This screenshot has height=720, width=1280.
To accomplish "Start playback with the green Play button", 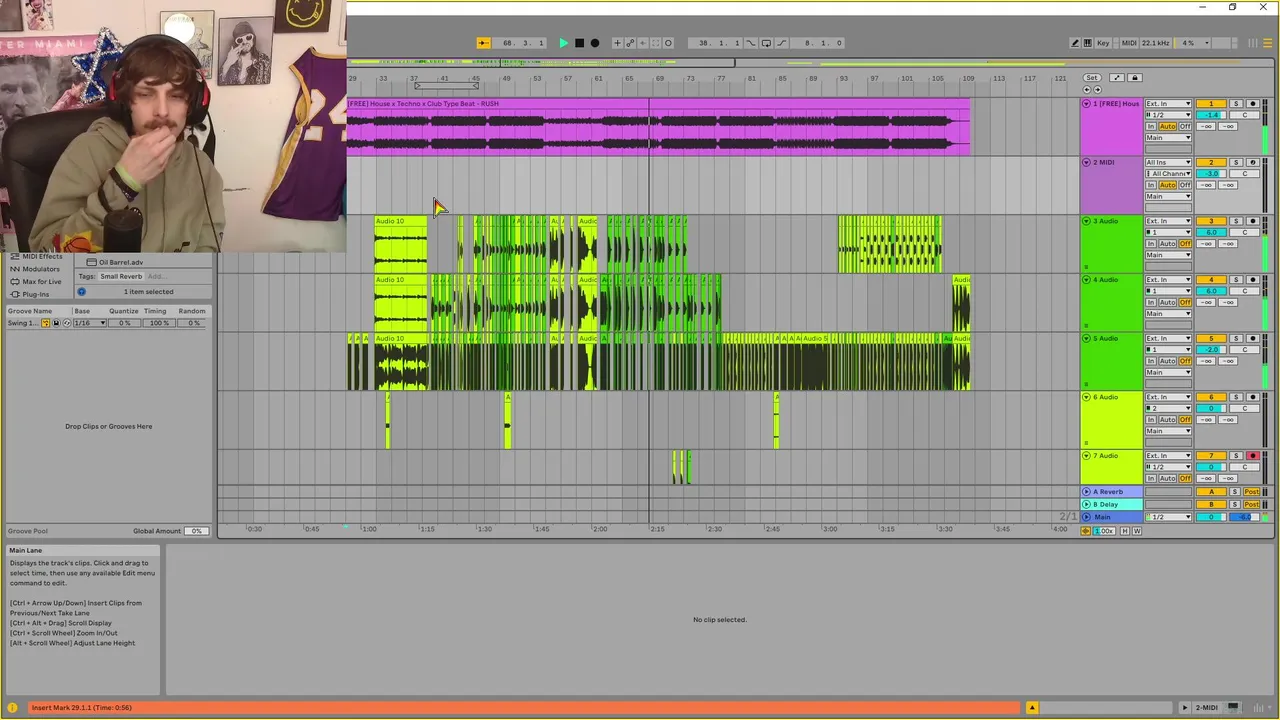I will pos(564,43).
